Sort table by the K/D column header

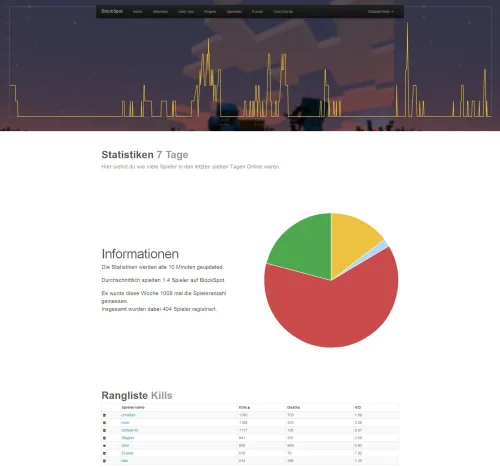[x=358, y=407]
